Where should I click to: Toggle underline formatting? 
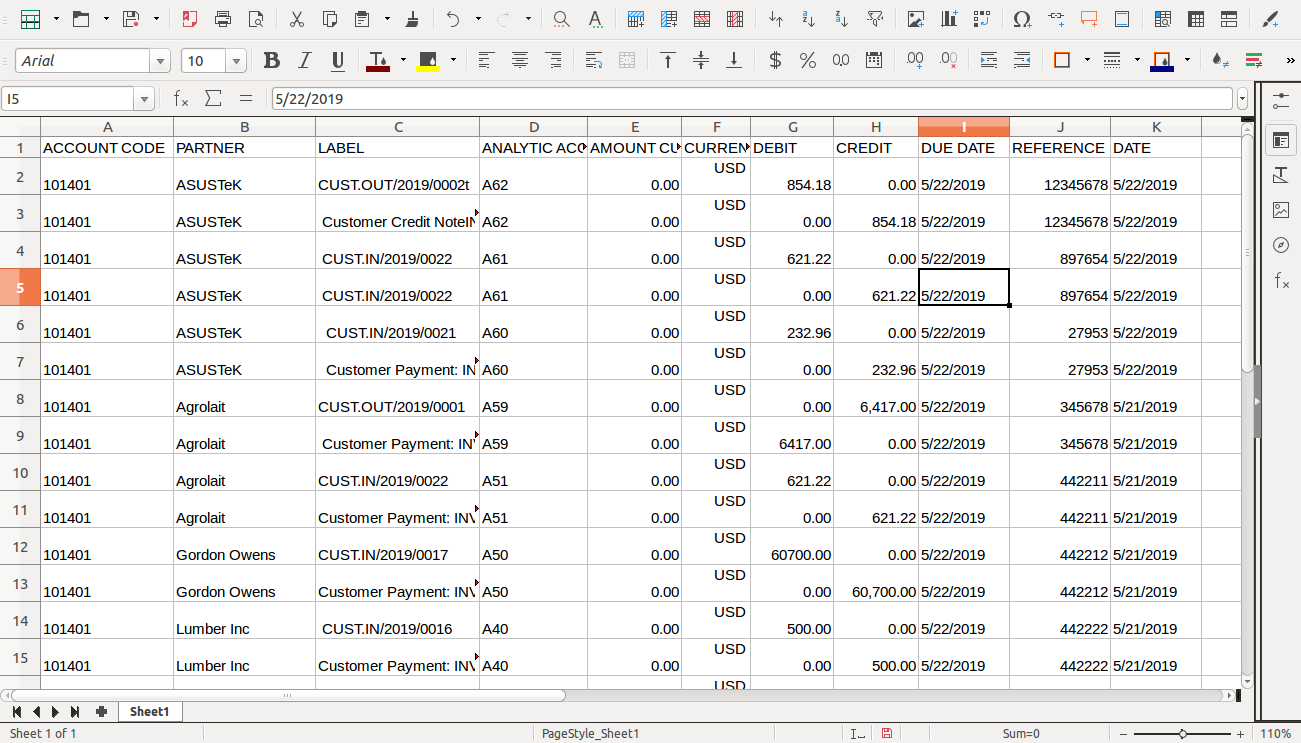tap(338, 61)
